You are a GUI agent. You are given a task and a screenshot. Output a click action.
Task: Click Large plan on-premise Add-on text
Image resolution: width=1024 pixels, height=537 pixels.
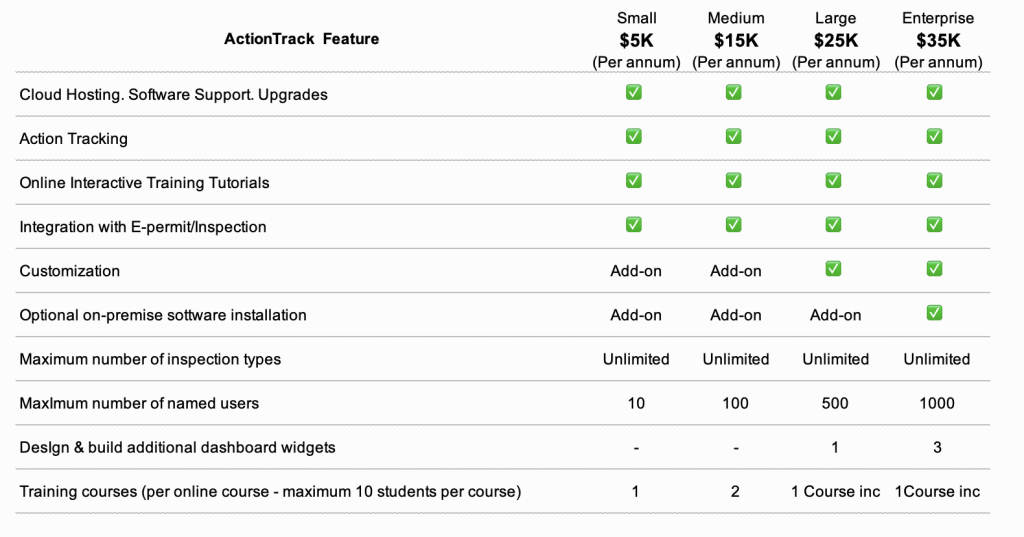tap(836, 315)
